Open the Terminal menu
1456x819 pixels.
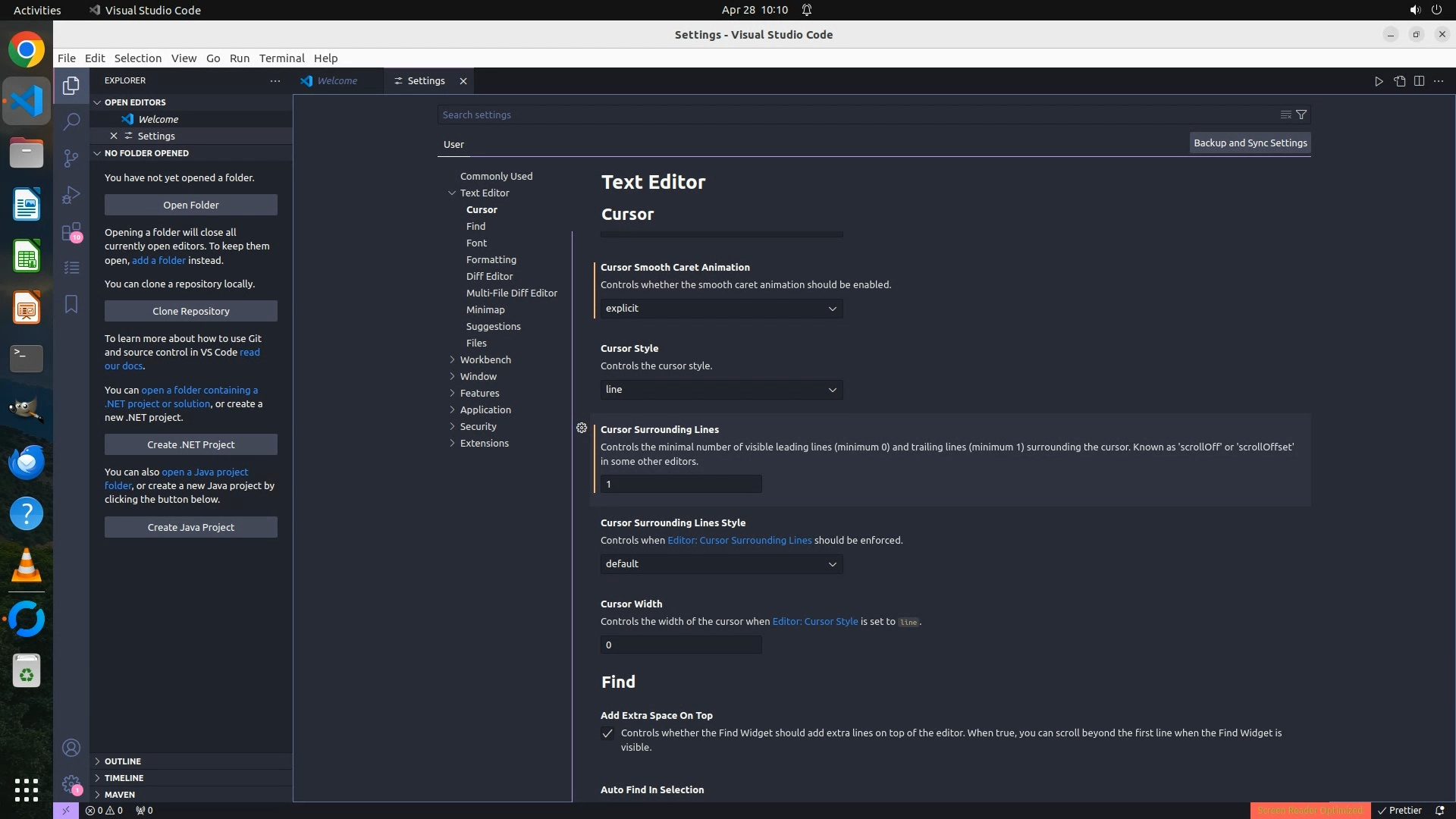(x=281, y=58)
